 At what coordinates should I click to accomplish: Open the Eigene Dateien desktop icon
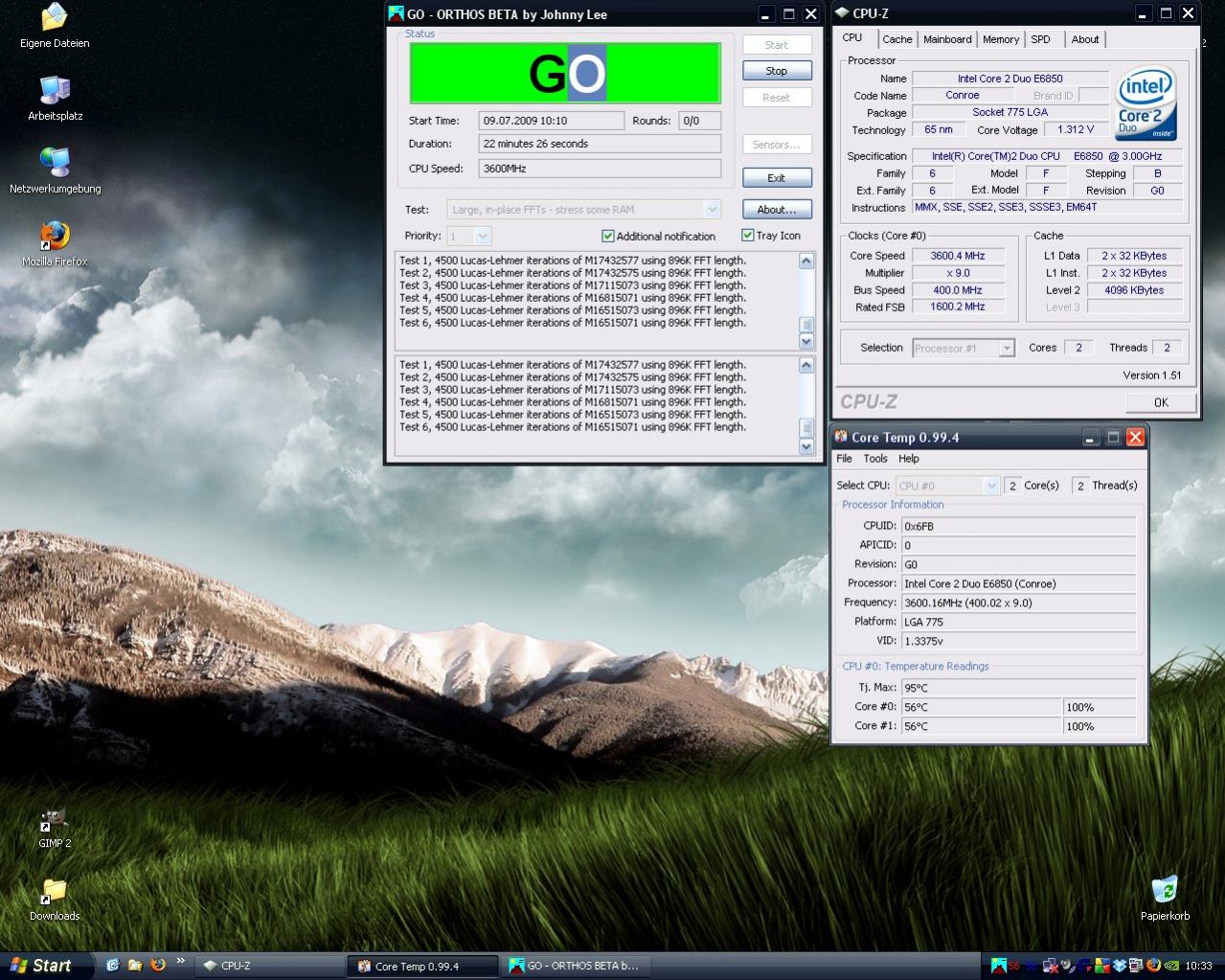click(x=55, y=27)
